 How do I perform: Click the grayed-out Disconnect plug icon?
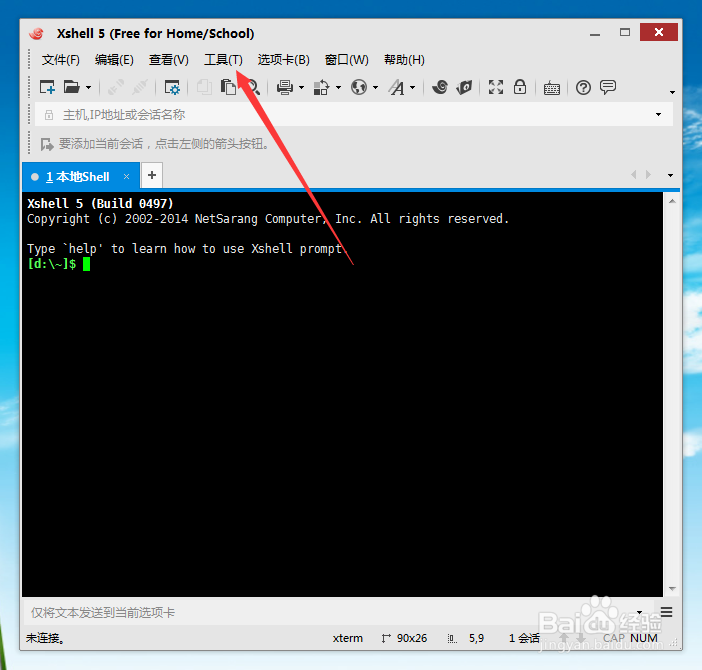click(140, 87)
